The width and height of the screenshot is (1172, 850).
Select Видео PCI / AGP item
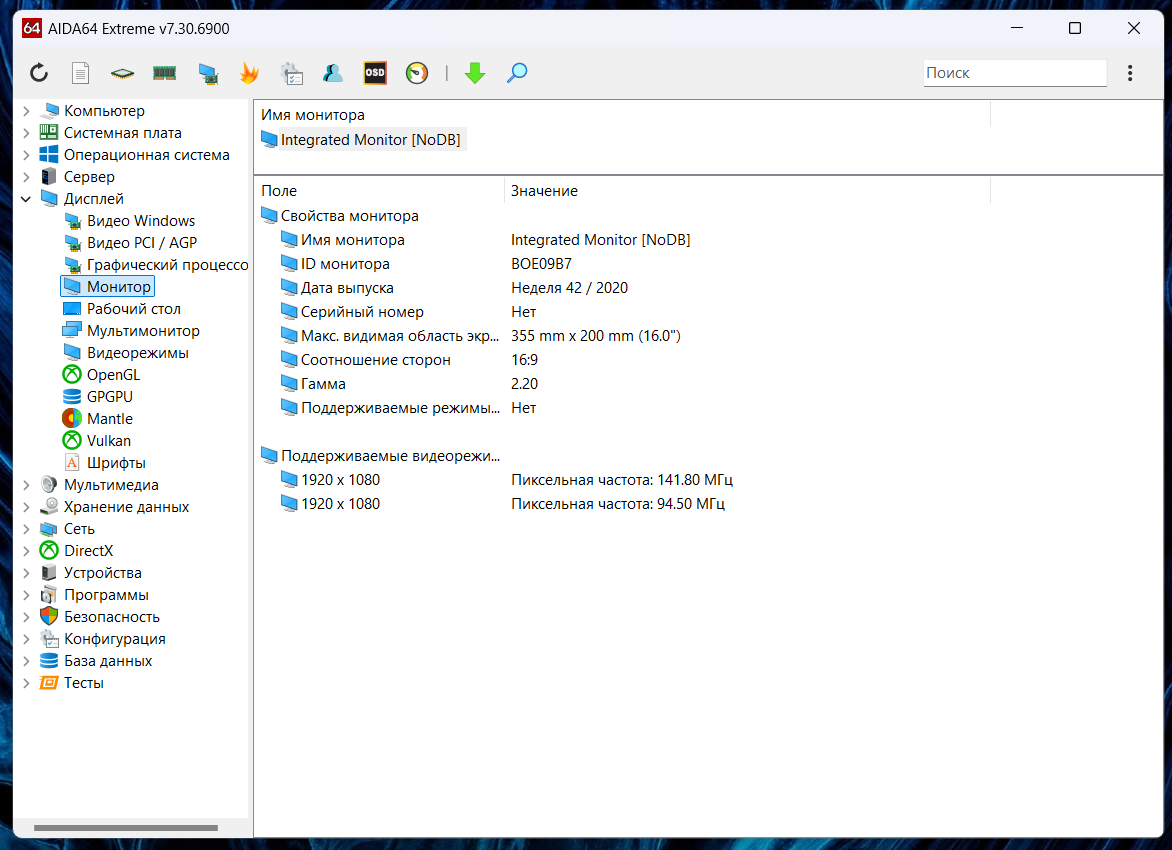(141, 243)
